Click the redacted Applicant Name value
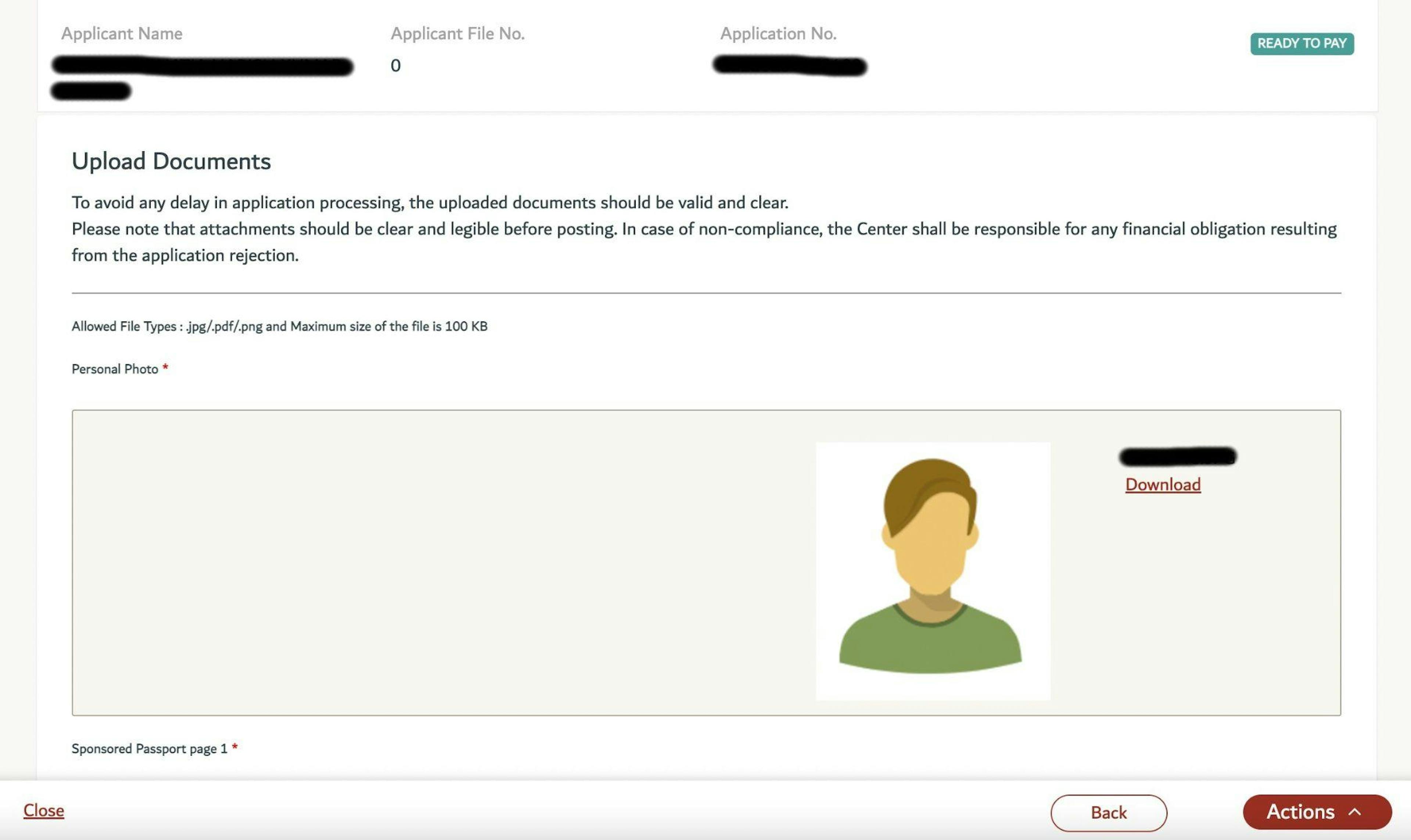 coord(202,77)
